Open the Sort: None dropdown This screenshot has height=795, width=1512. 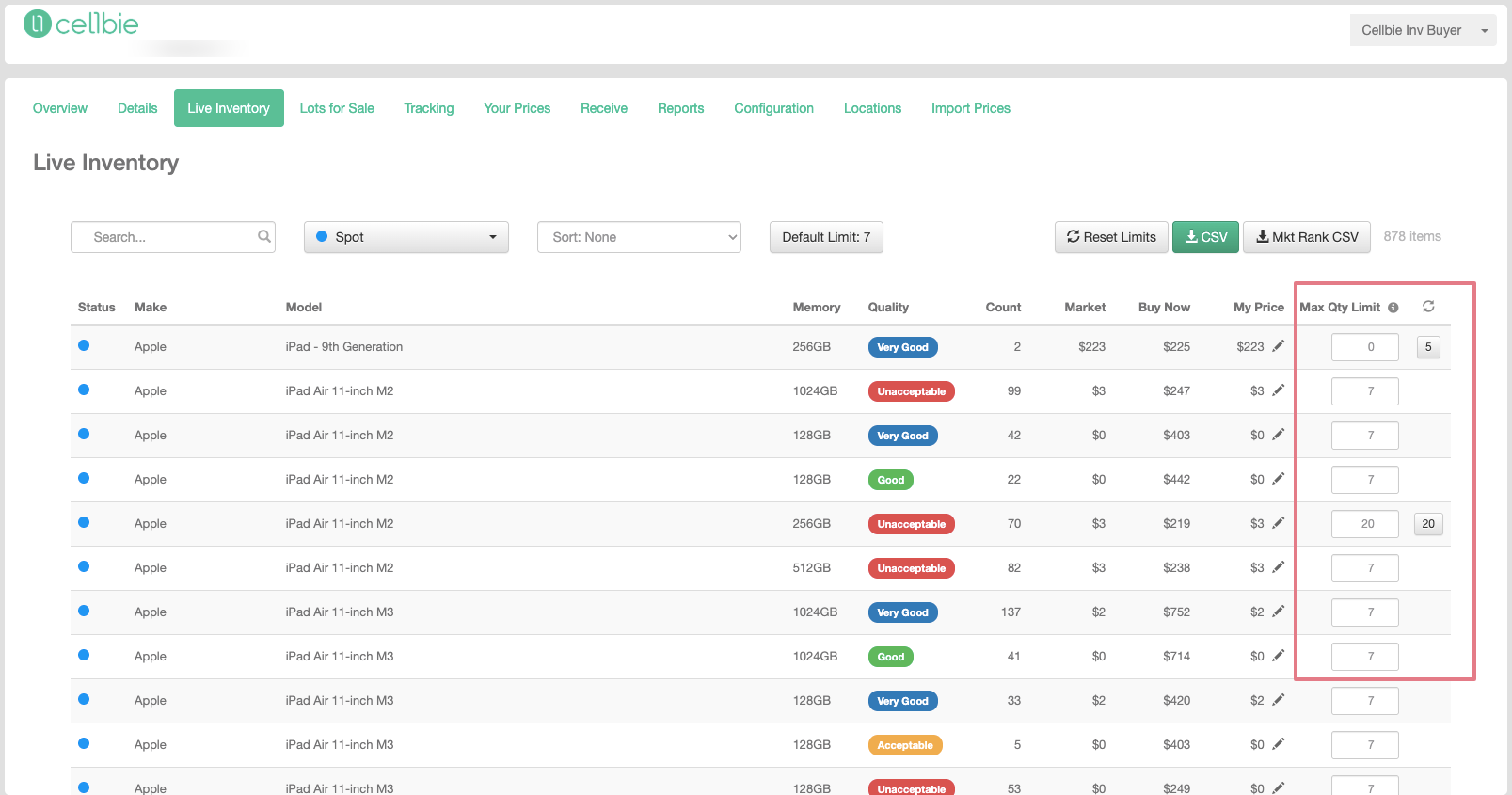(639, 237)
